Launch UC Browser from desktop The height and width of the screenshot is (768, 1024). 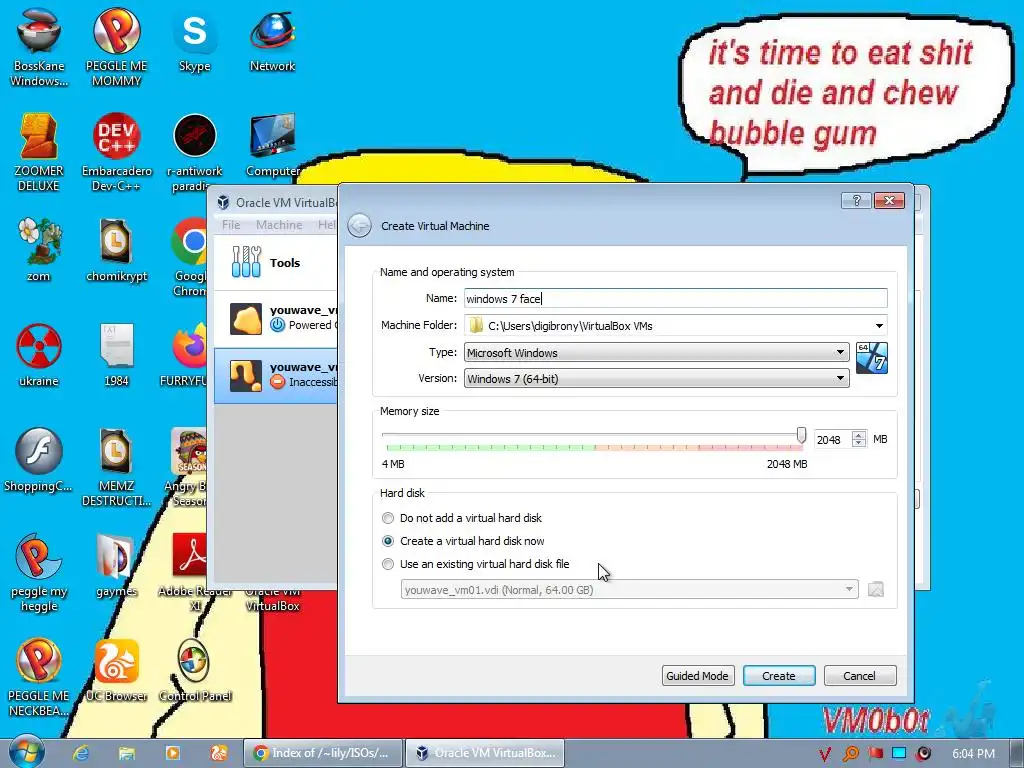pyautogui.click(x=116, y=671)
